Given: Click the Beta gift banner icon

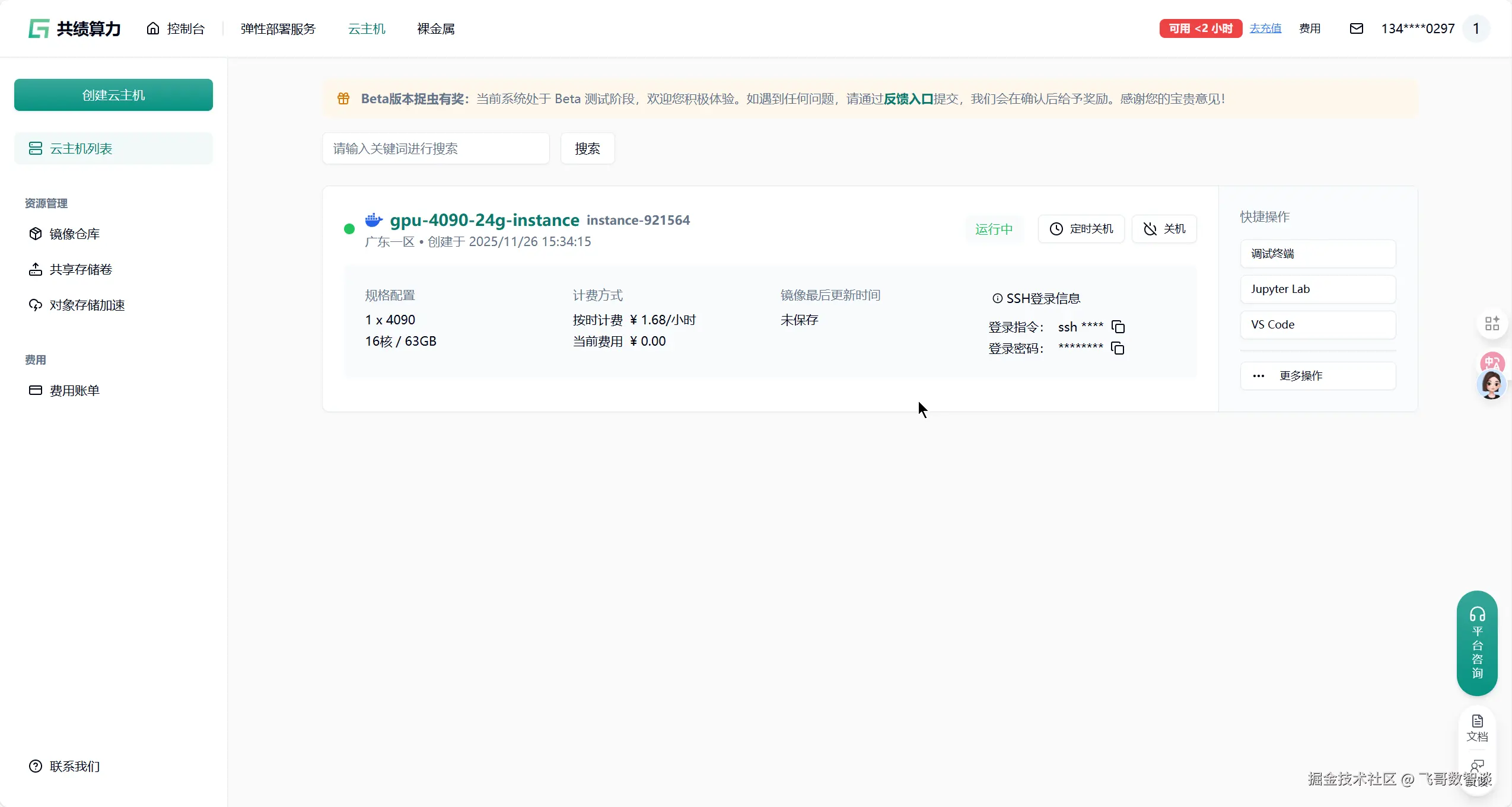Looking at the screenshot, I should 343,98.
